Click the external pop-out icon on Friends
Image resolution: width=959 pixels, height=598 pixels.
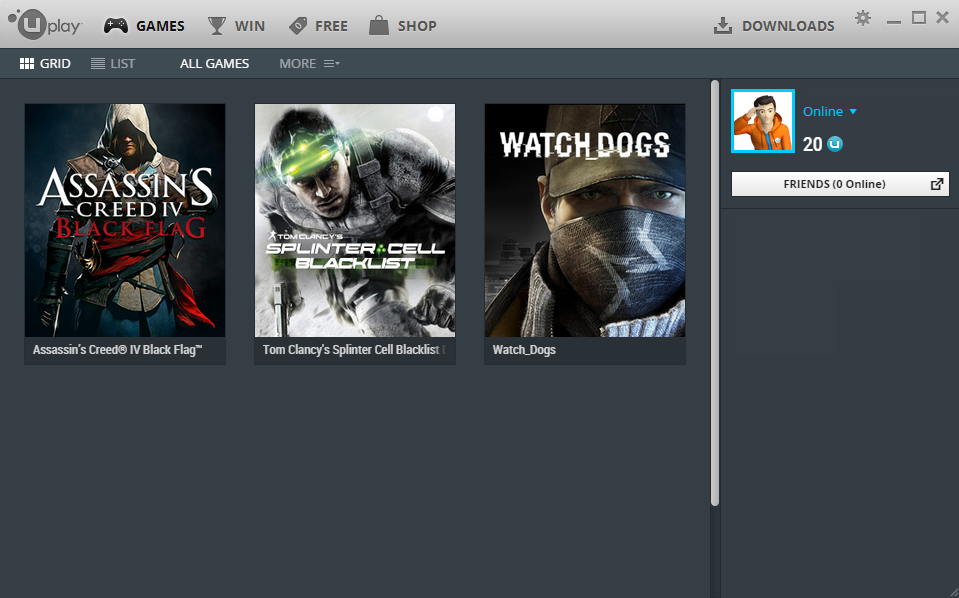click(x=936, y=184)
